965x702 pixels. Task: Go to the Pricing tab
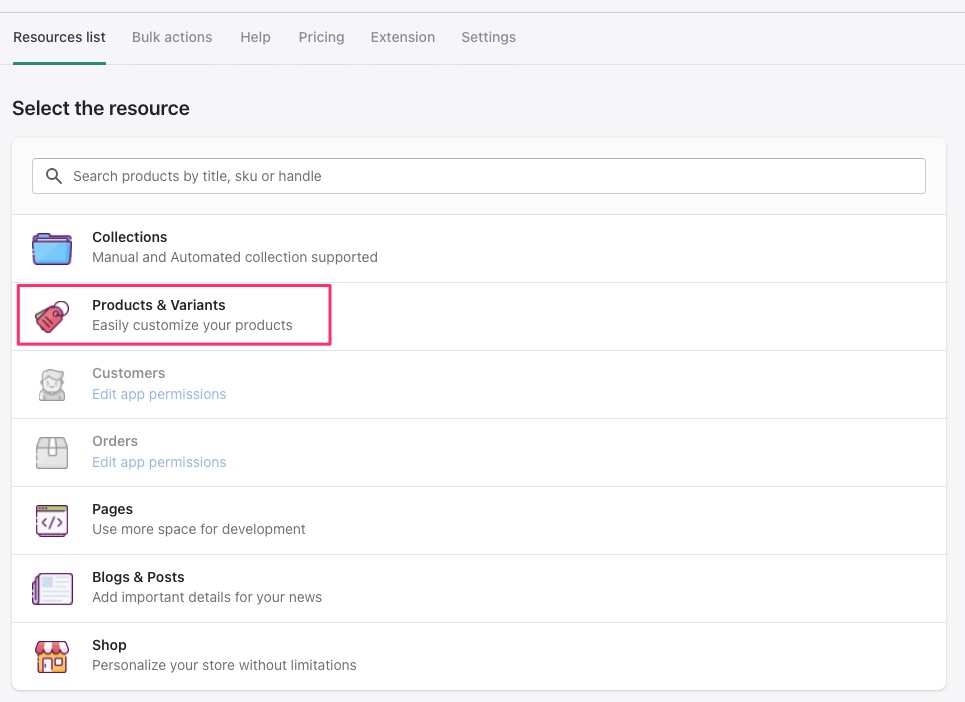click(x=321, y=37)
